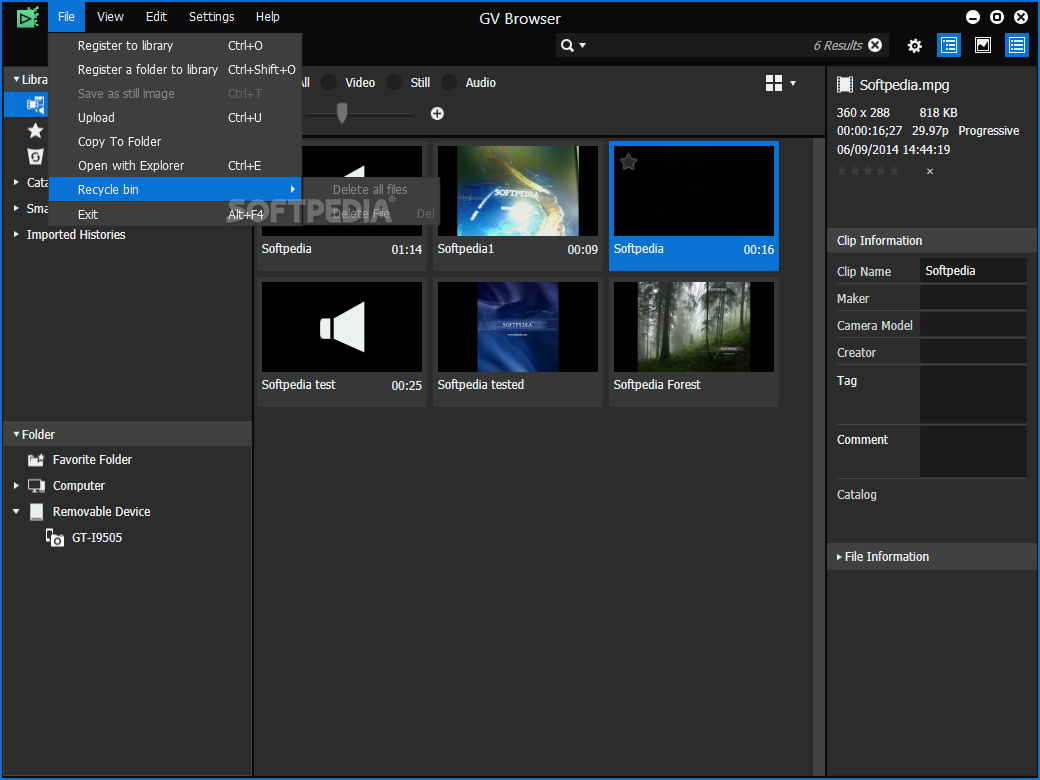Image resolution: width=1040 pixels, height=780 pixels.
Task: Expand the Computer tree node
Action: point(16,486)
